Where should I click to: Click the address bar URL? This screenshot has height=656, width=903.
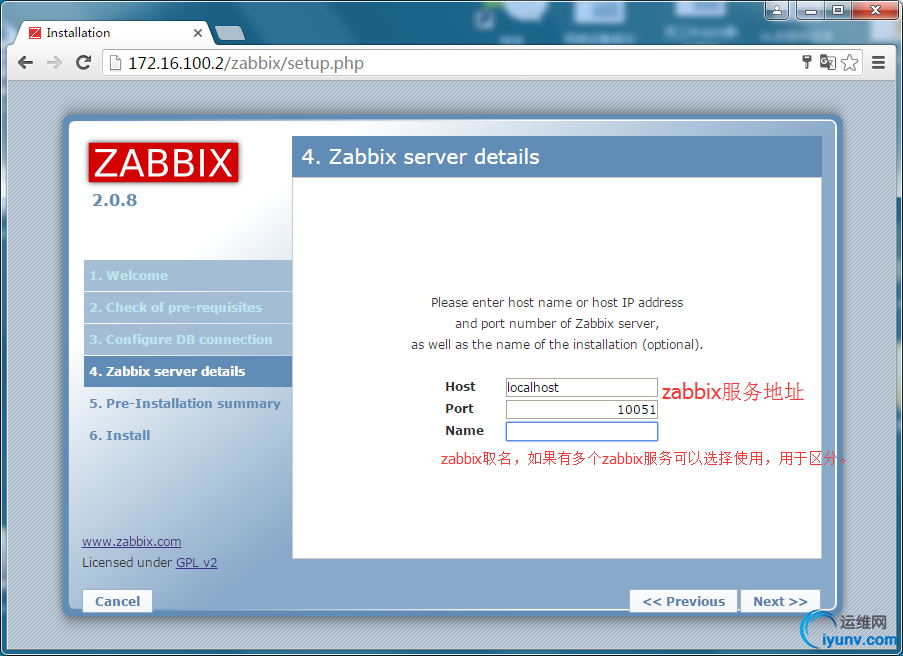pos(246,63)
